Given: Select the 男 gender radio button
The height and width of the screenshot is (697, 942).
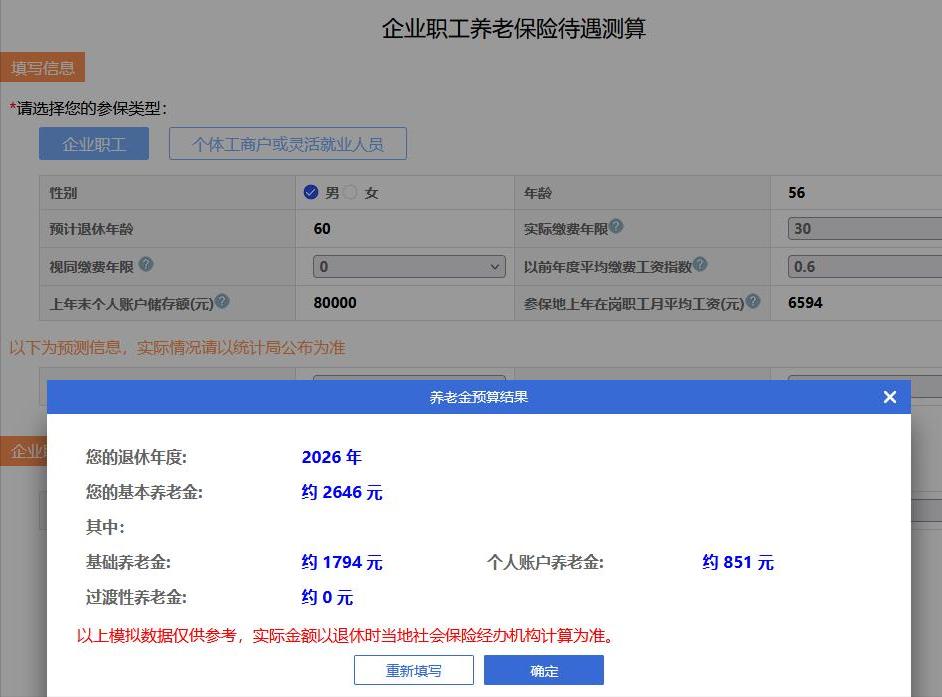Looking at the screenshot, I should click(x=310, y=191).
